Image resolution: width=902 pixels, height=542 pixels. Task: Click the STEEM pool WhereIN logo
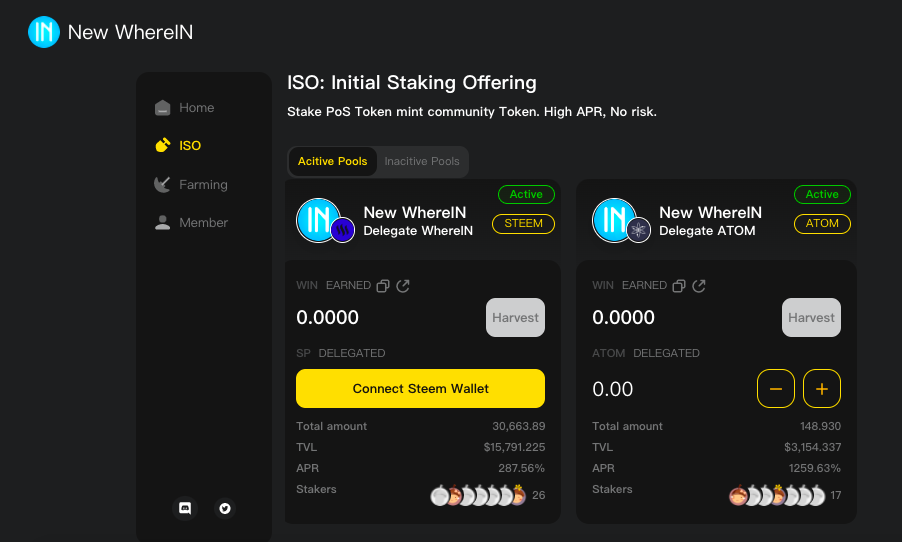(318, 220)
